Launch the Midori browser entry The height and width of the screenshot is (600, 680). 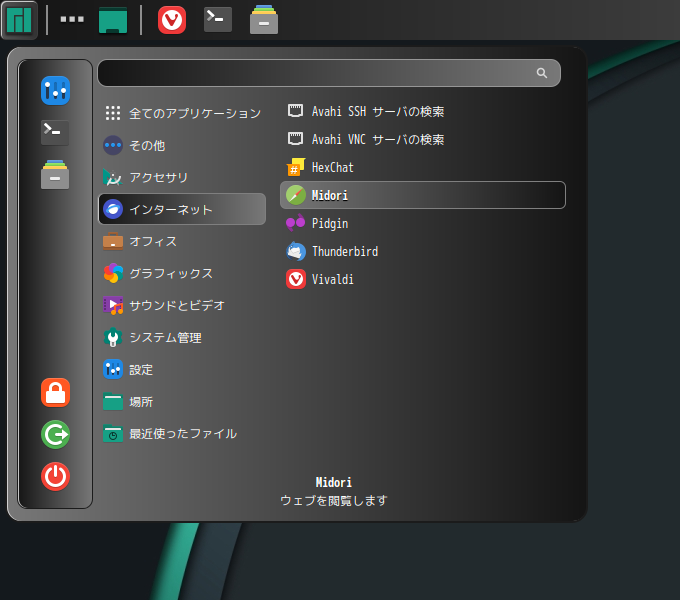coord(423,195)
